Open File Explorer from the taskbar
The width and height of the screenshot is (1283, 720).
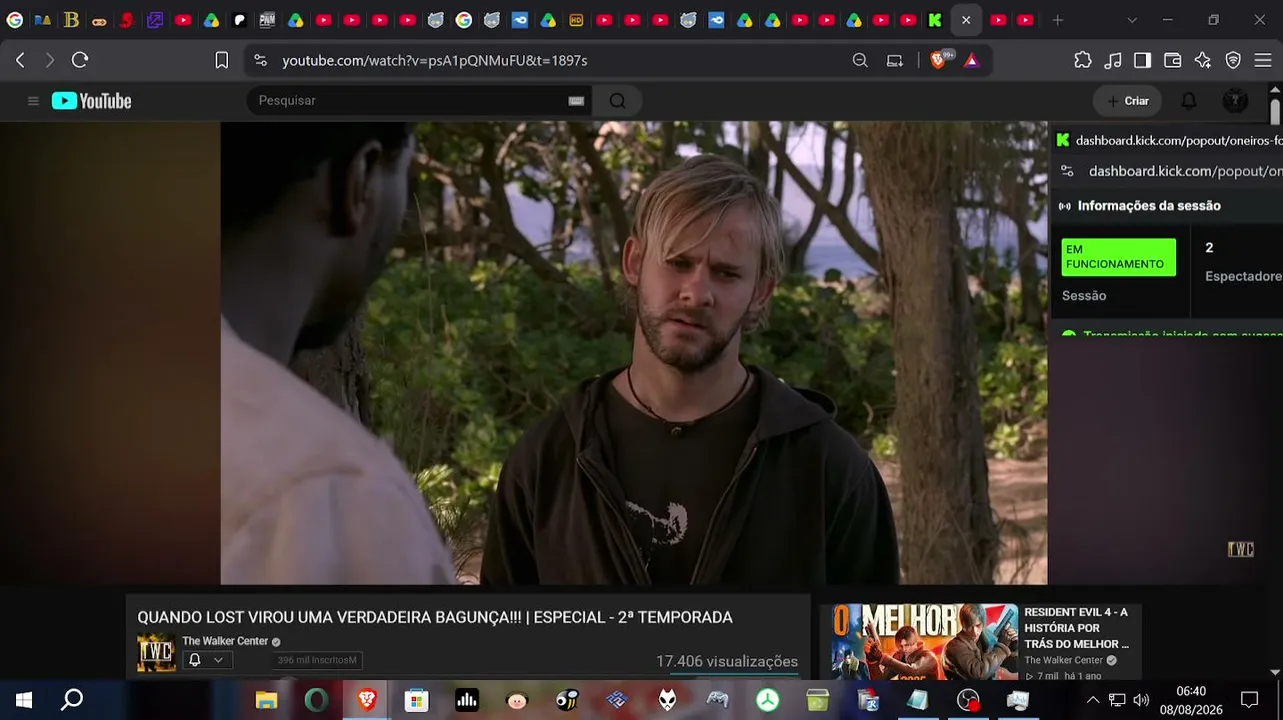coord(266,700)
